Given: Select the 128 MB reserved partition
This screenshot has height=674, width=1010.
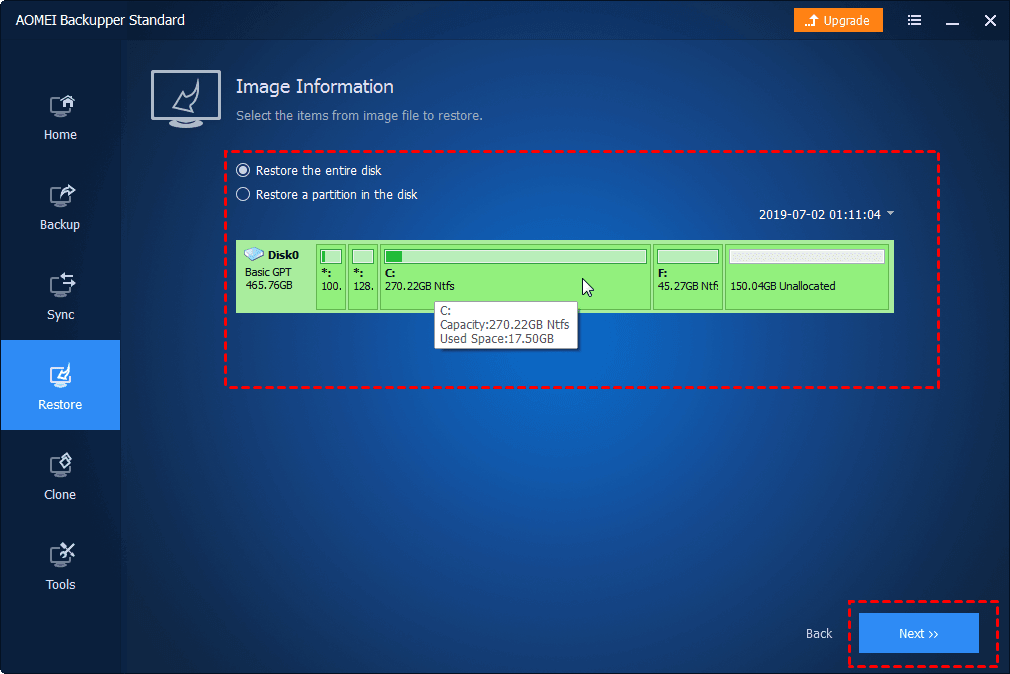Looking at the screenshot, I should click(x=363, y=276).
